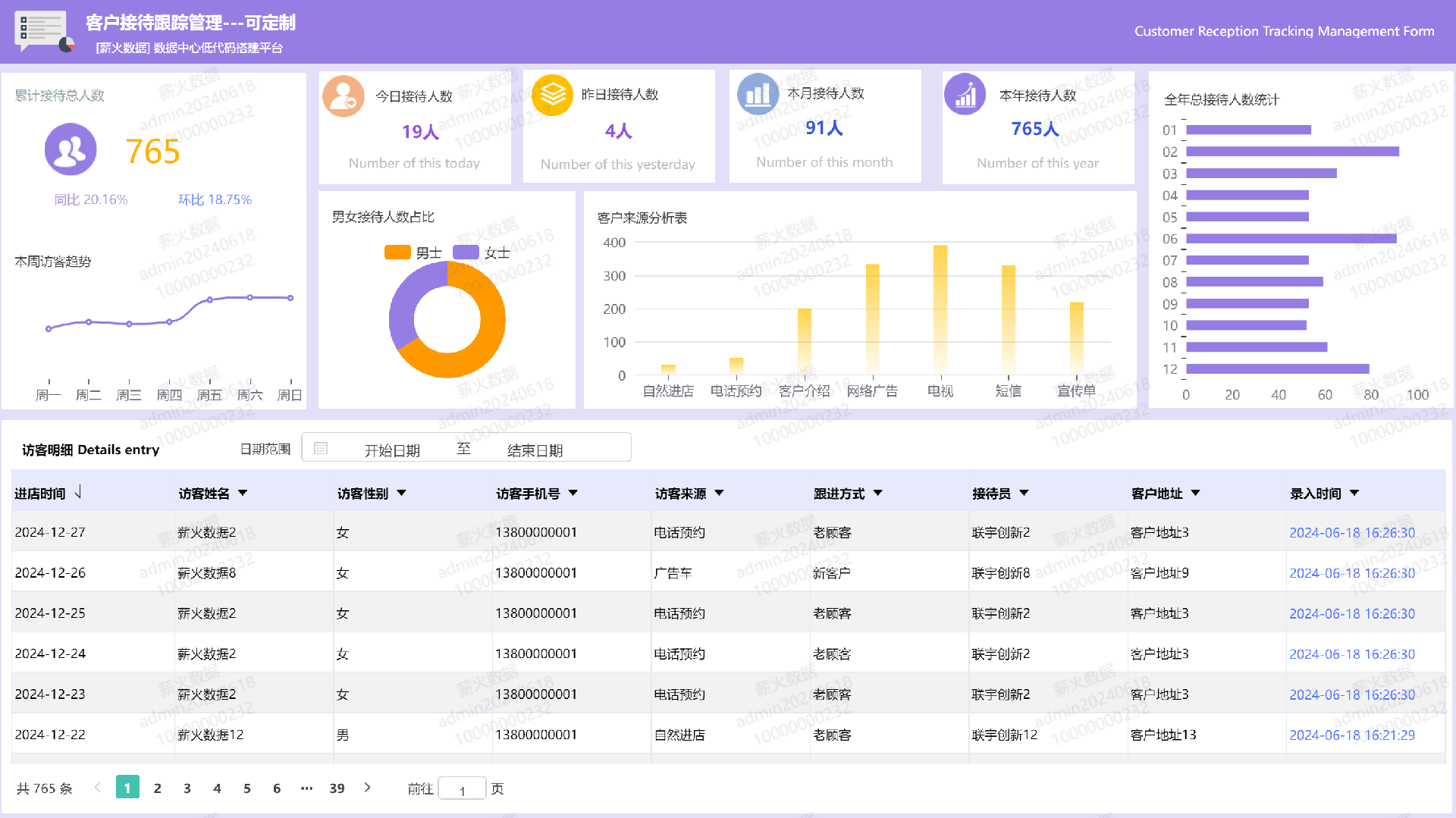Click the 联宇创新12 receptionist cell

pyautogui.click(x=1005, y=735)
